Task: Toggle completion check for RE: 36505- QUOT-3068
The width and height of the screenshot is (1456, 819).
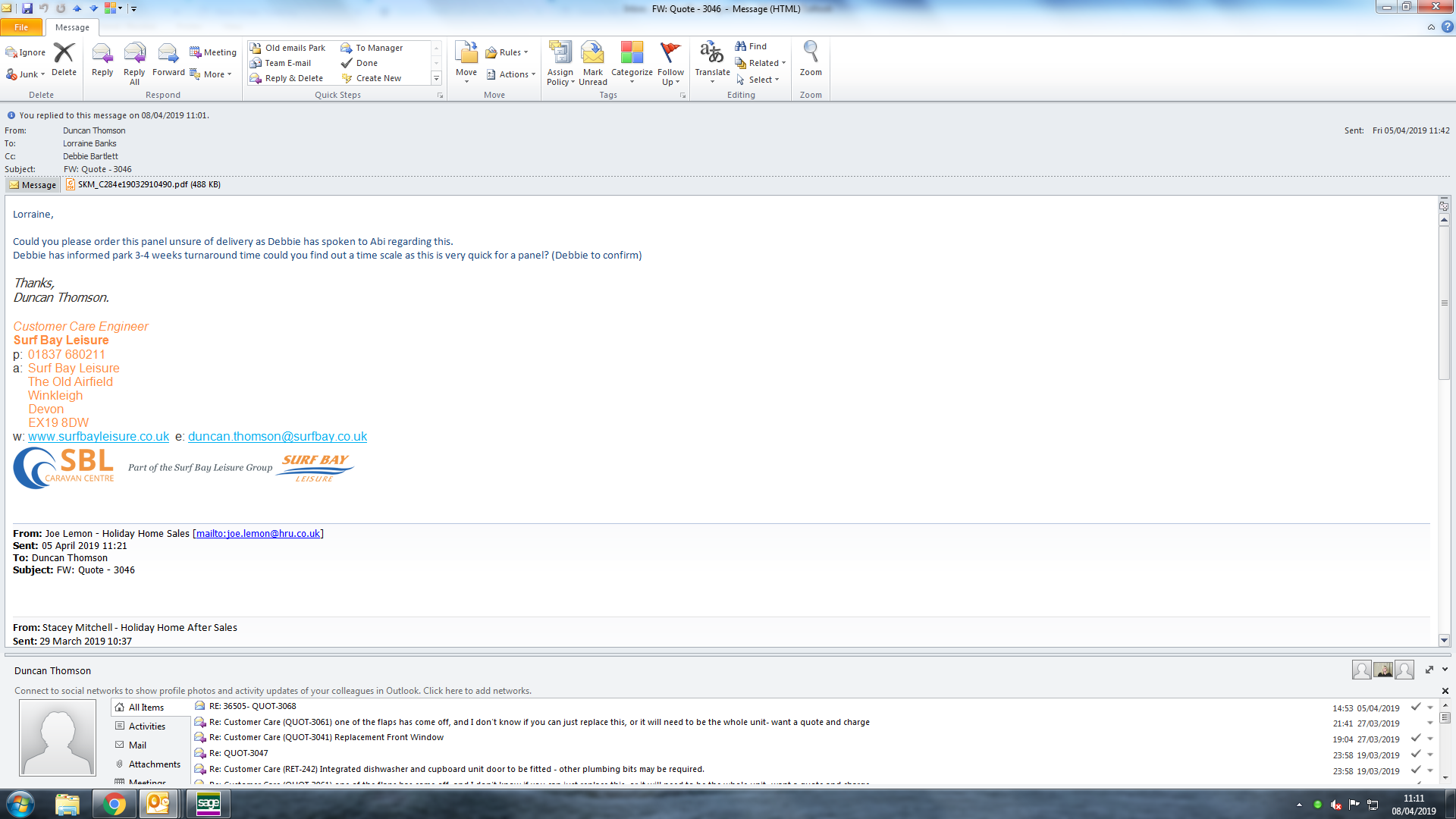Action: [x=1415, y=708]
